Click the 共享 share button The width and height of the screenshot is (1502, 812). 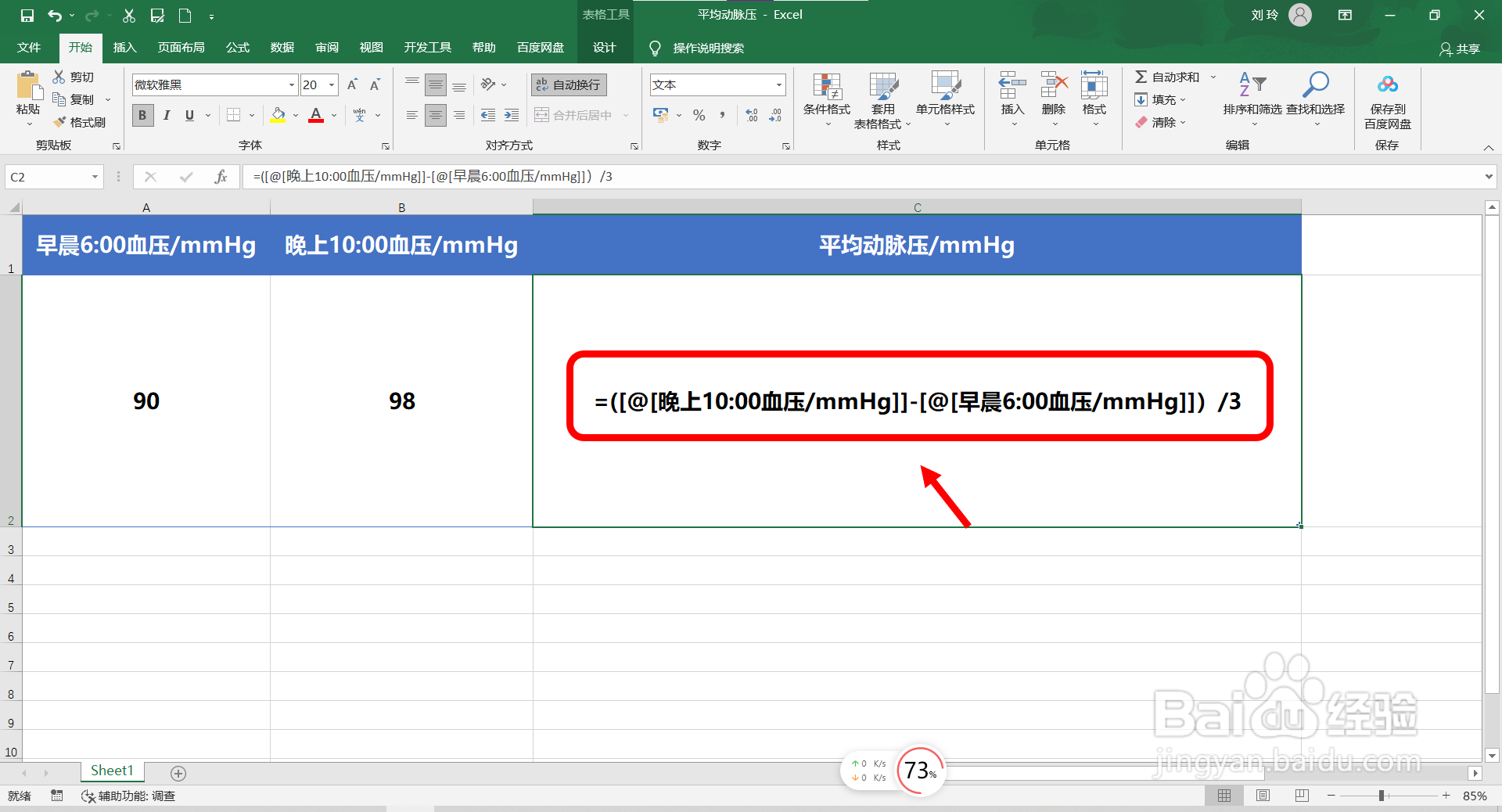[1461, 49]
